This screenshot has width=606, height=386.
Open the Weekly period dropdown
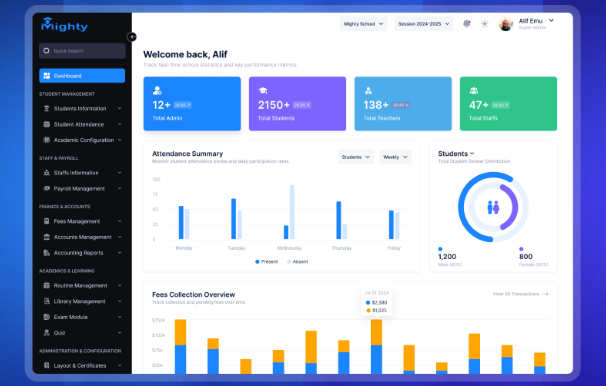click(395, 157)
